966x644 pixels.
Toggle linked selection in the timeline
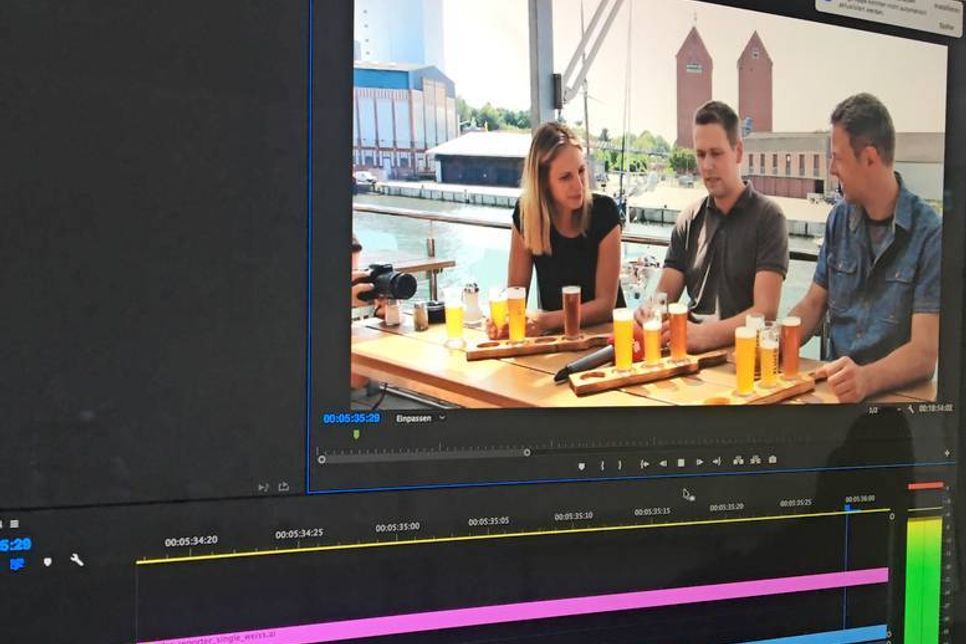[17, 564]
